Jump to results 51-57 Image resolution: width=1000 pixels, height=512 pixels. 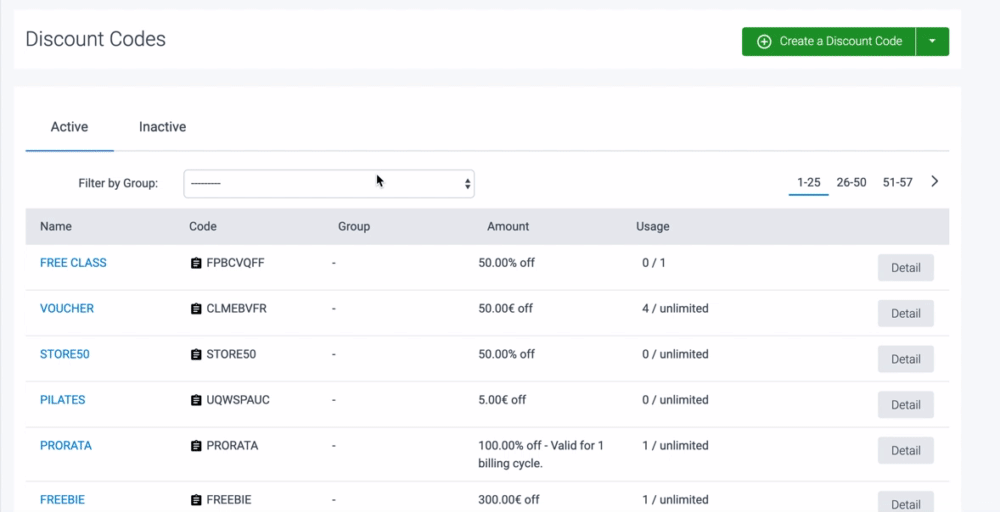(897, 183)
